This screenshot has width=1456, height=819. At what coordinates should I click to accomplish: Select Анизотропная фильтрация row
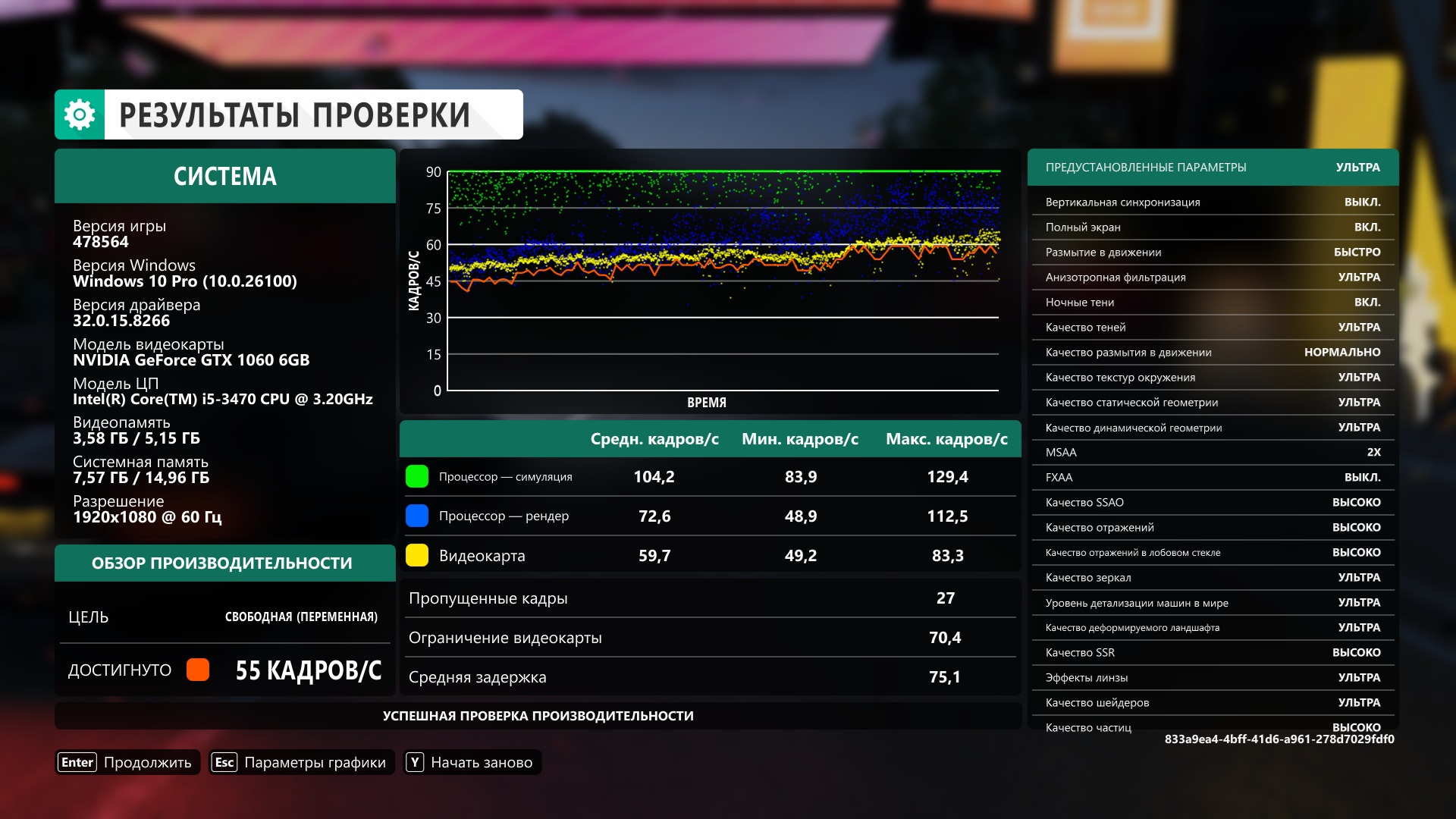point(1213,277)
